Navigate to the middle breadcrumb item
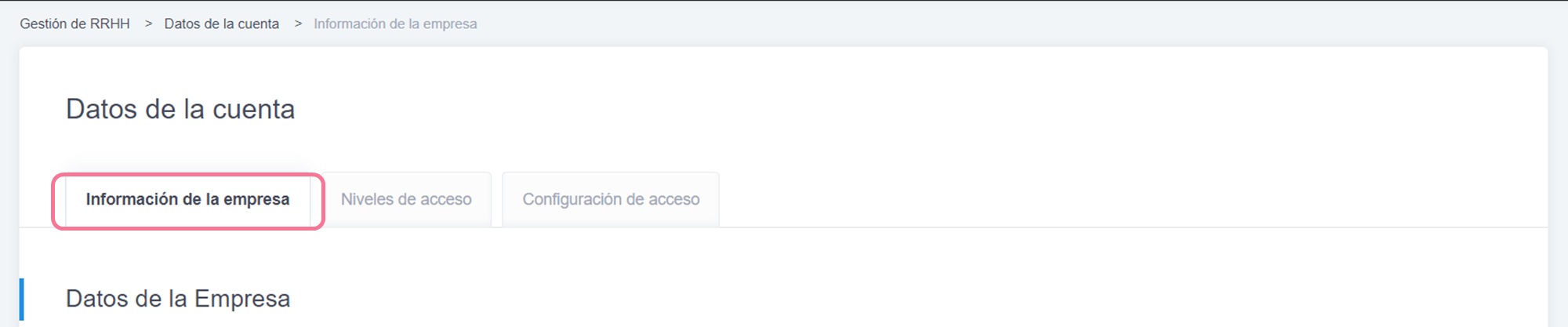The image size is (1568, 327). coord(221,24)
